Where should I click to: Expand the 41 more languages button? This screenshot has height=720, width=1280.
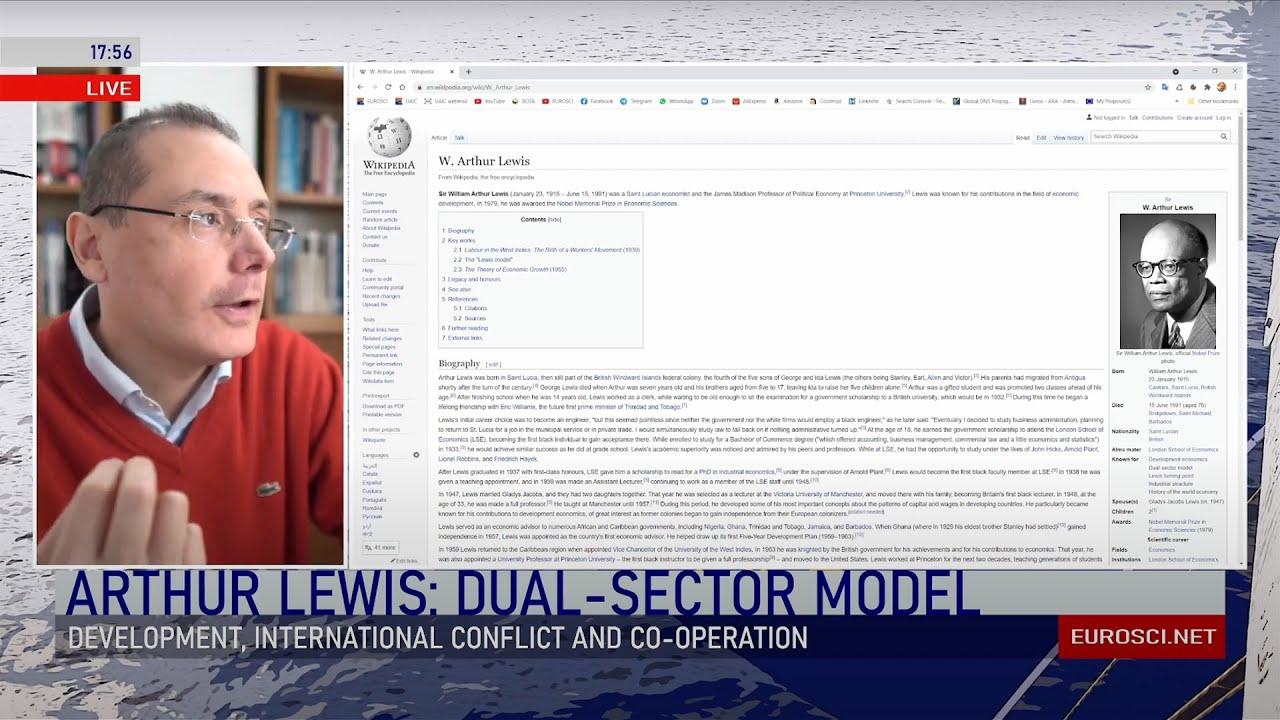pos(381,548)
